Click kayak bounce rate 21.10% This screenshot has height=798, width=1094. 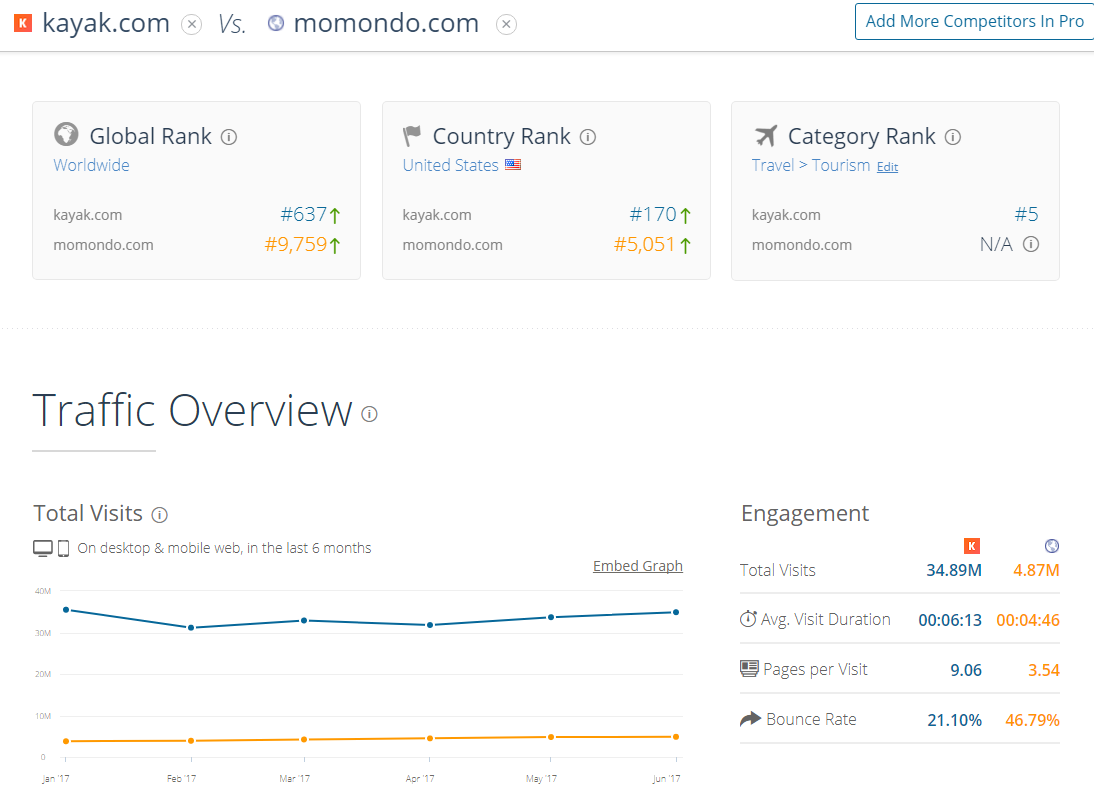pos(954,721)
